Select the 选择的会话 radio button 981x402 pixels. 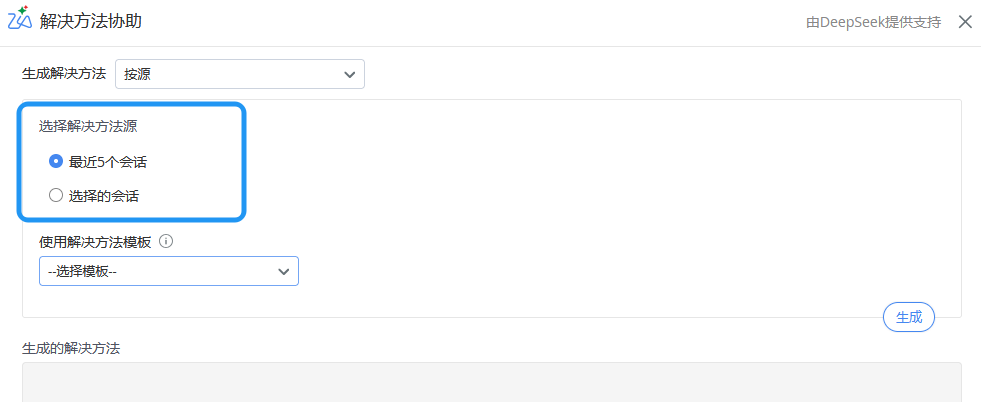click(x=56, y=196)
